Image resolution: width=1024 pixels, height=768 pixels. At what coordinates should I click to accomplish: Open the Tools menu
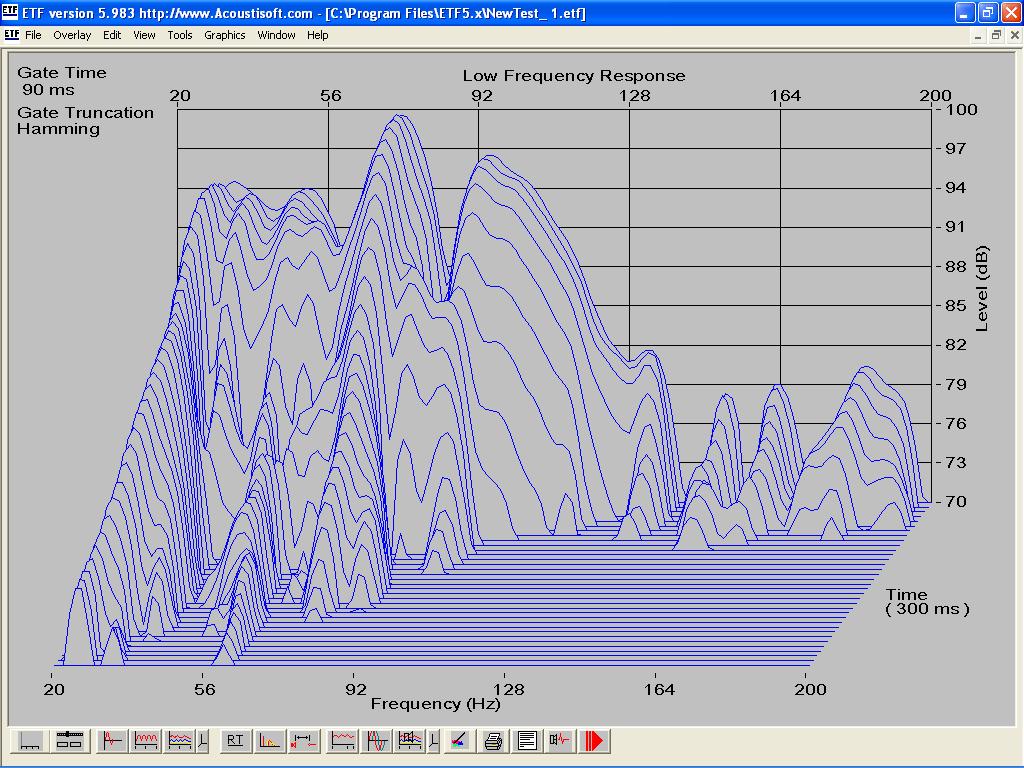point(180,35)
